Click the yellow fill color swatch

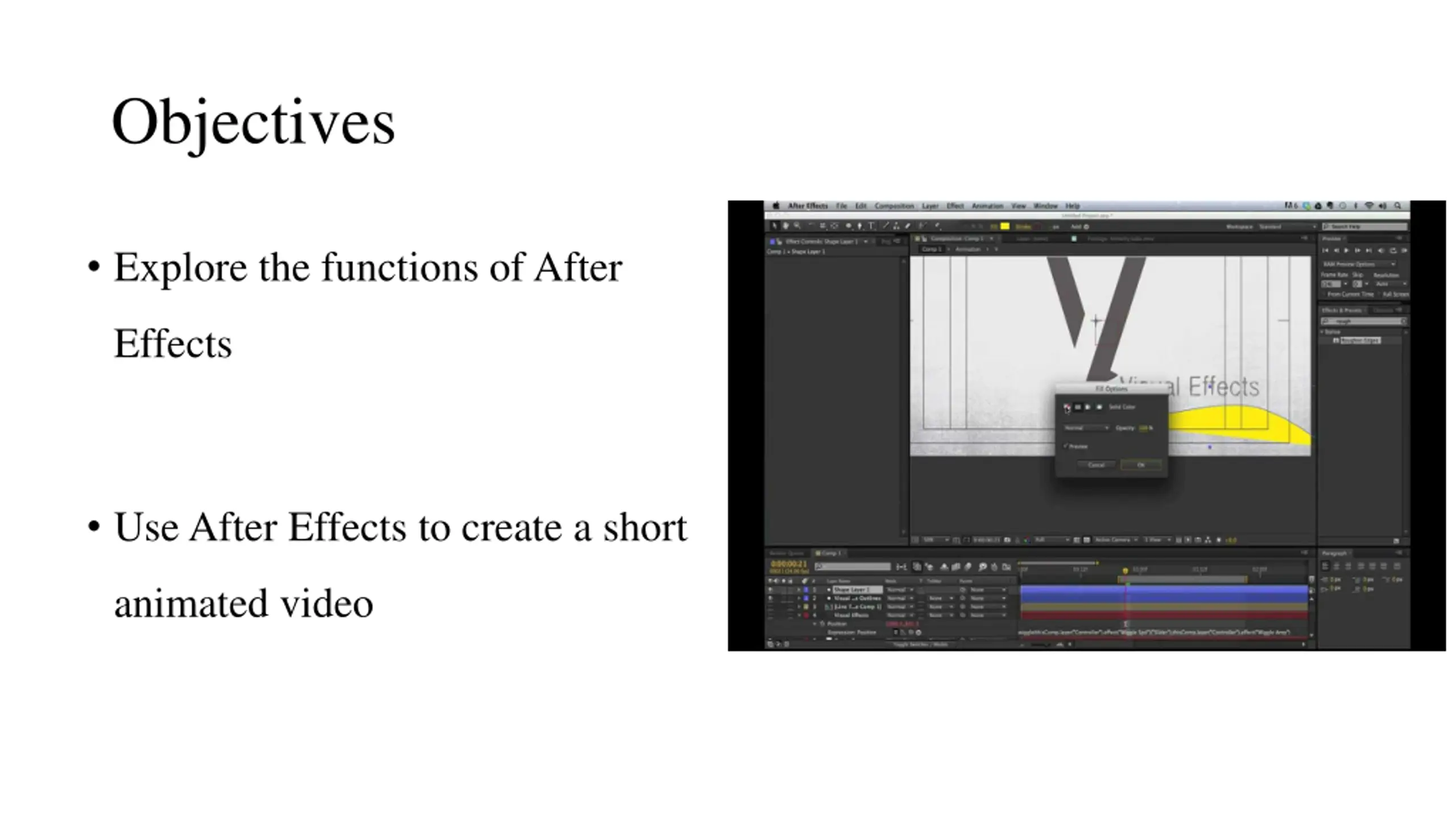1005,226
